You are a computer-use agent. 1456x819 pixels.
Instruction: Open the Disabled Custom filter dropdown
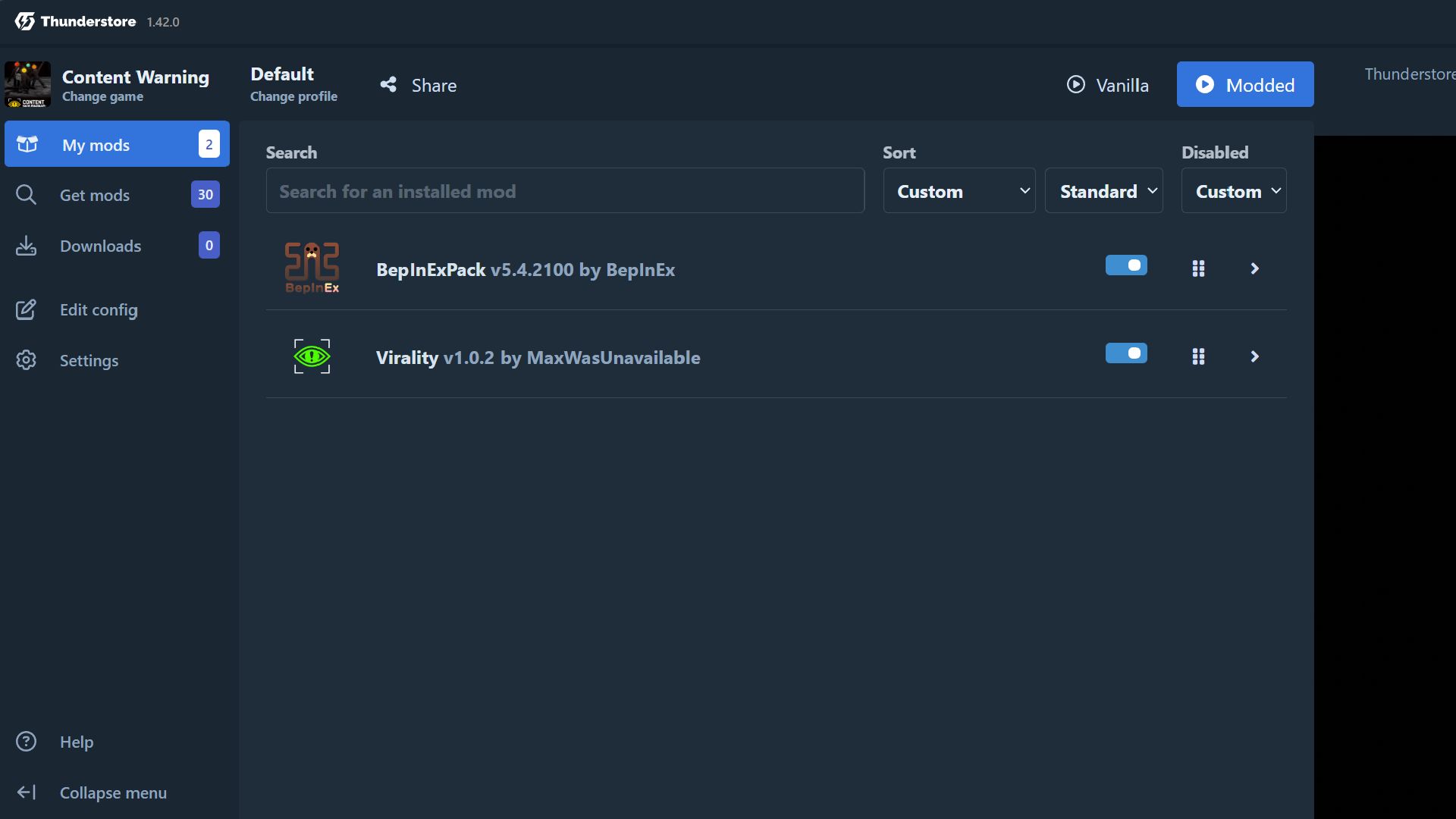(1234, 190)
